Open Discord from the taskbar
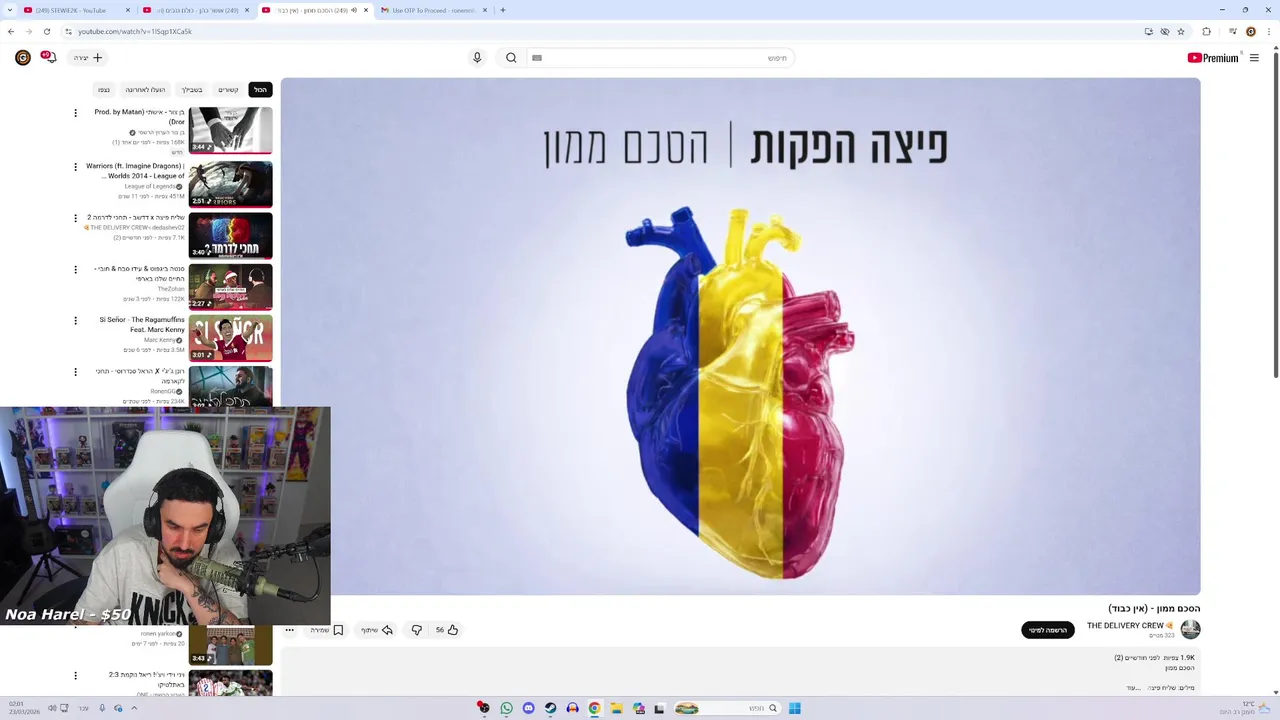This screenshot has width=1280, height=720. pyautogui.click(x=528, y=708)
